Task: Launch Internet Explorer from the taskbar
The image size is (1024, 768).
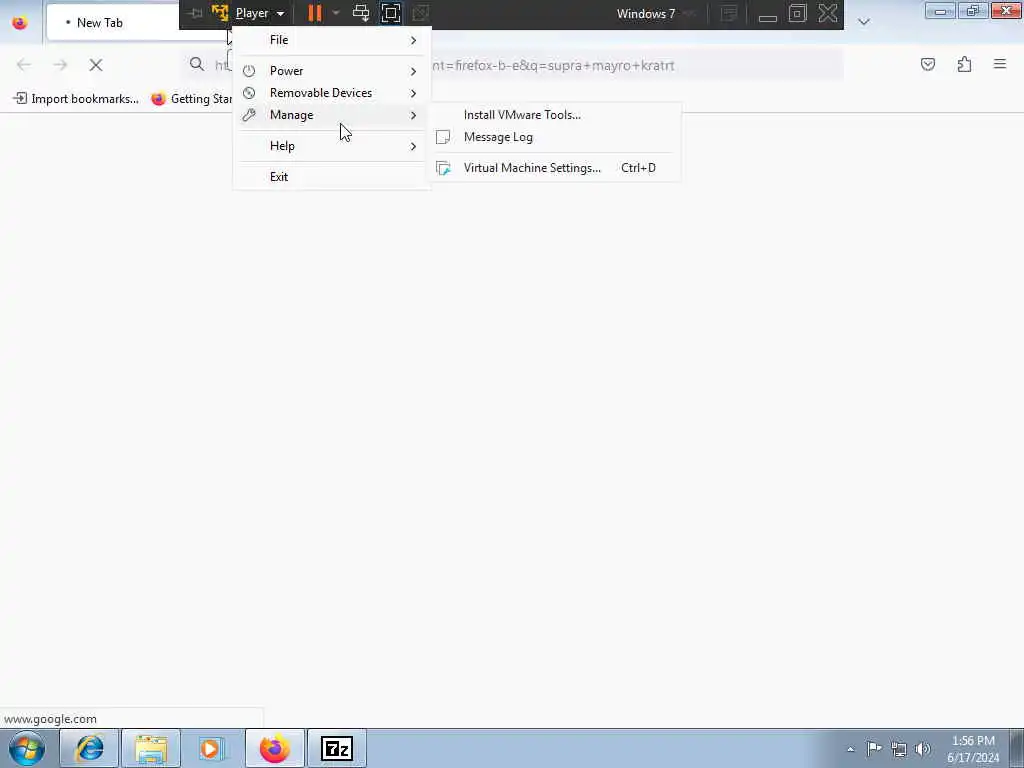Action: click(89, 748)
